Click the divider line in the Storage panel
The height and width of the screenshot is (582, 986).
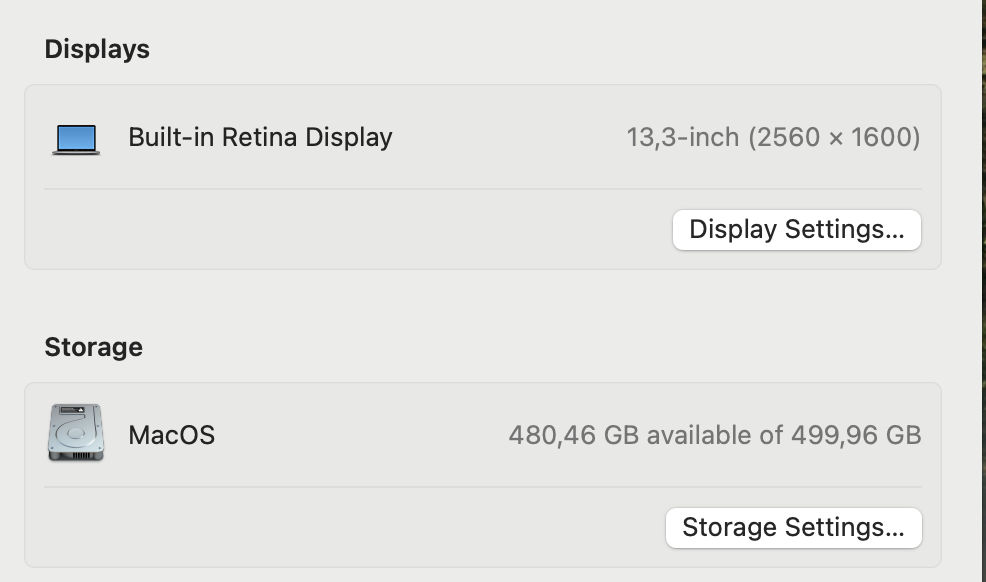pos(482,487)
